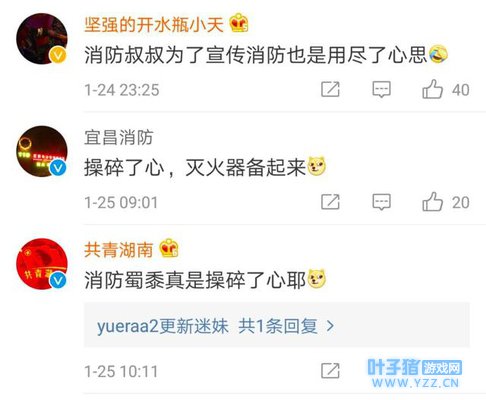Open 坚强的开水瓶小天 profile avatar
Image resolution: width=486 pixels, height=400 pixels.
click(42, 38)
